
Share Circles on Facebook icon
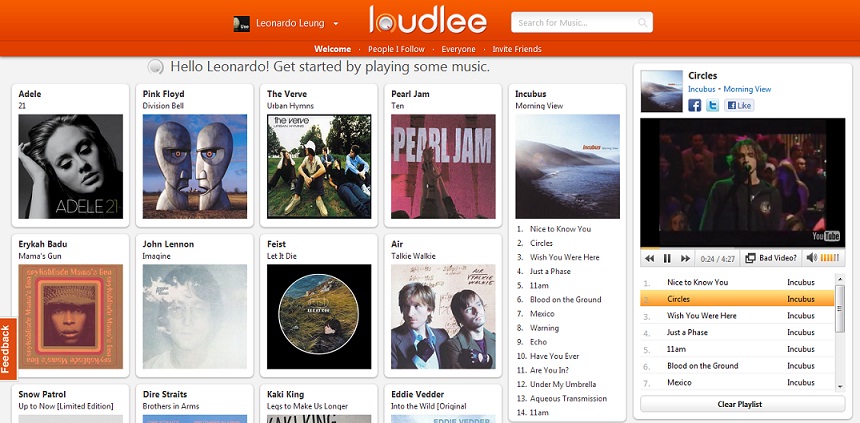[x=694, y=105]
